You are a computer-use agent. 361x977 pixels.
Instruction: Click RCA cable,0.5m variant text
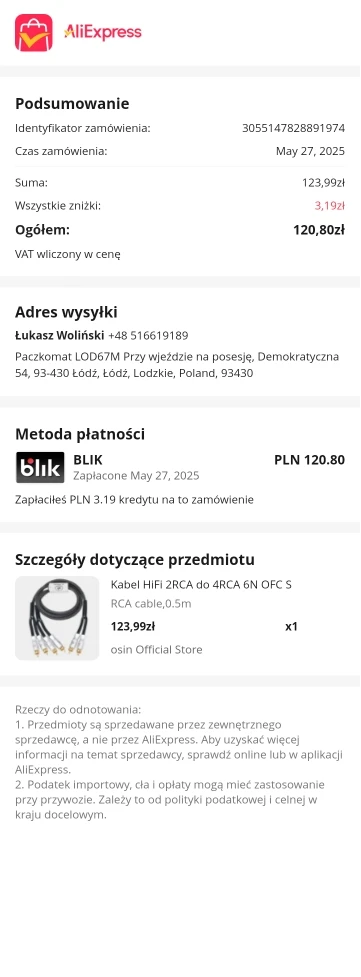[151, 603]
